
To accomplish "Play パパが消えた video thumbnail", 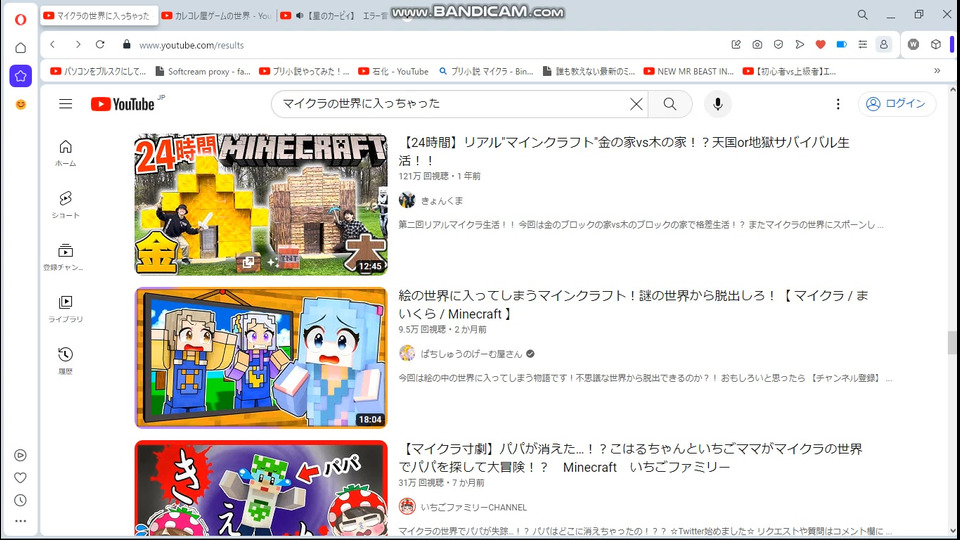I will (x=261, y=488).
